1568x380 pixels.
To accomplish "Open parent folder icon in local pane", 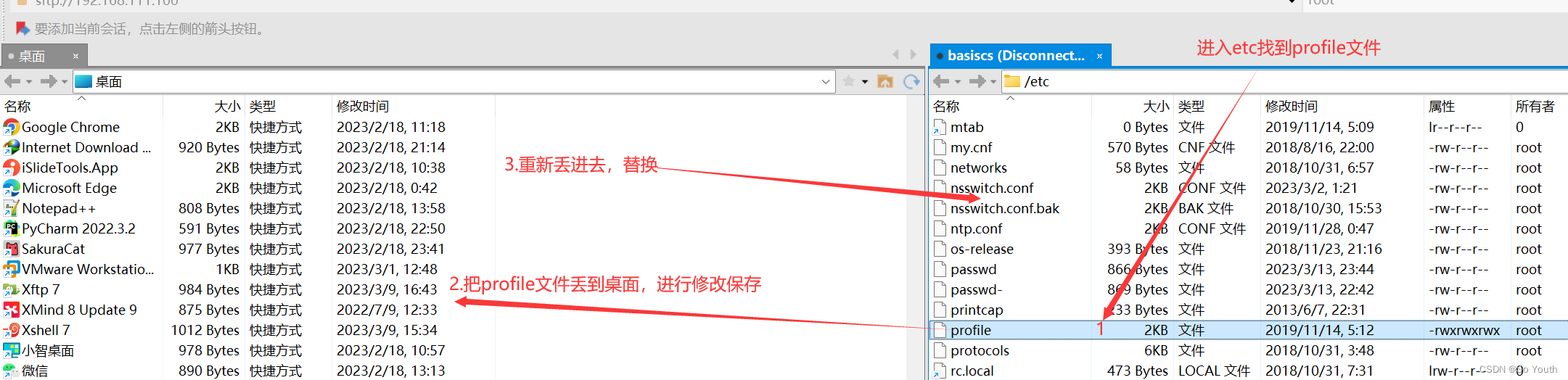I will 885,81.
